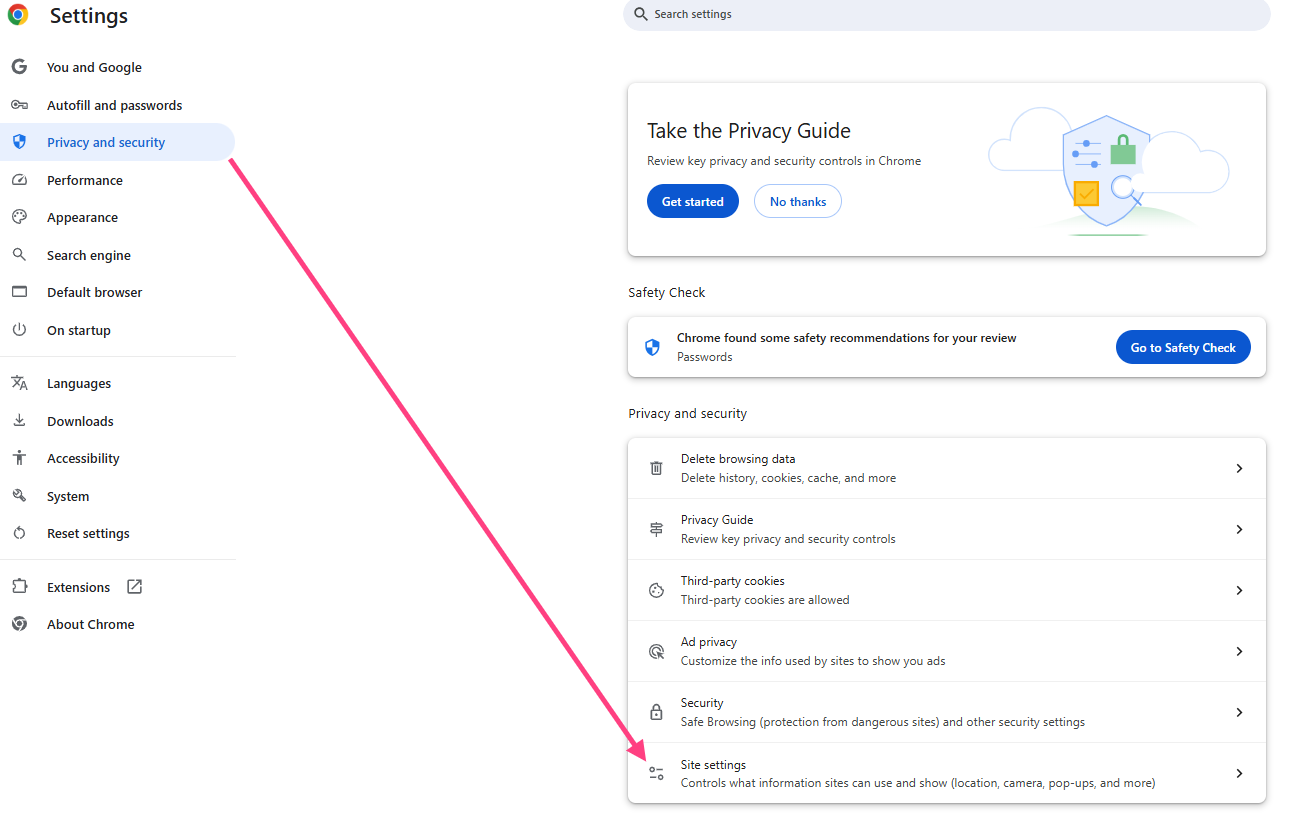
Task: Click the signpost icon for Privacy Guide row
Action: 656,529
